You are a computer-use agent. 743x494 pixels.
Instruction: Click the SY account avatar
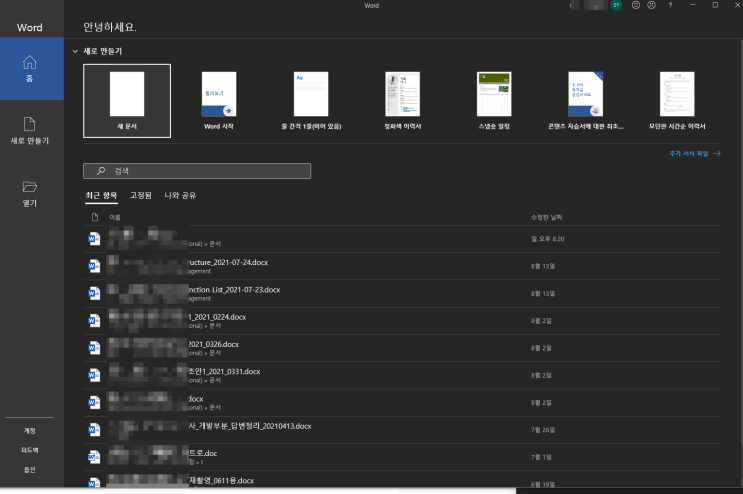tap(616, 5)
